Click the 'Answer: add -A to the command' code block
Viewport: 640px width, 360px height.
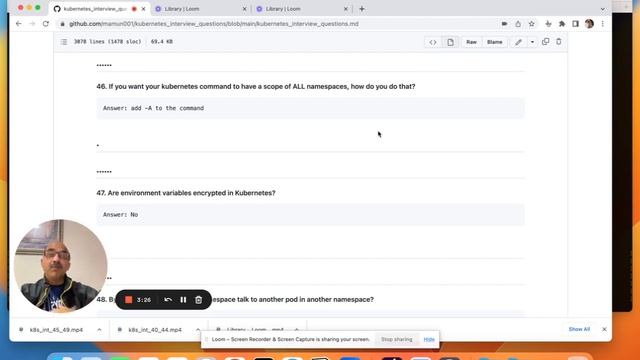click(x=310, y=108)
